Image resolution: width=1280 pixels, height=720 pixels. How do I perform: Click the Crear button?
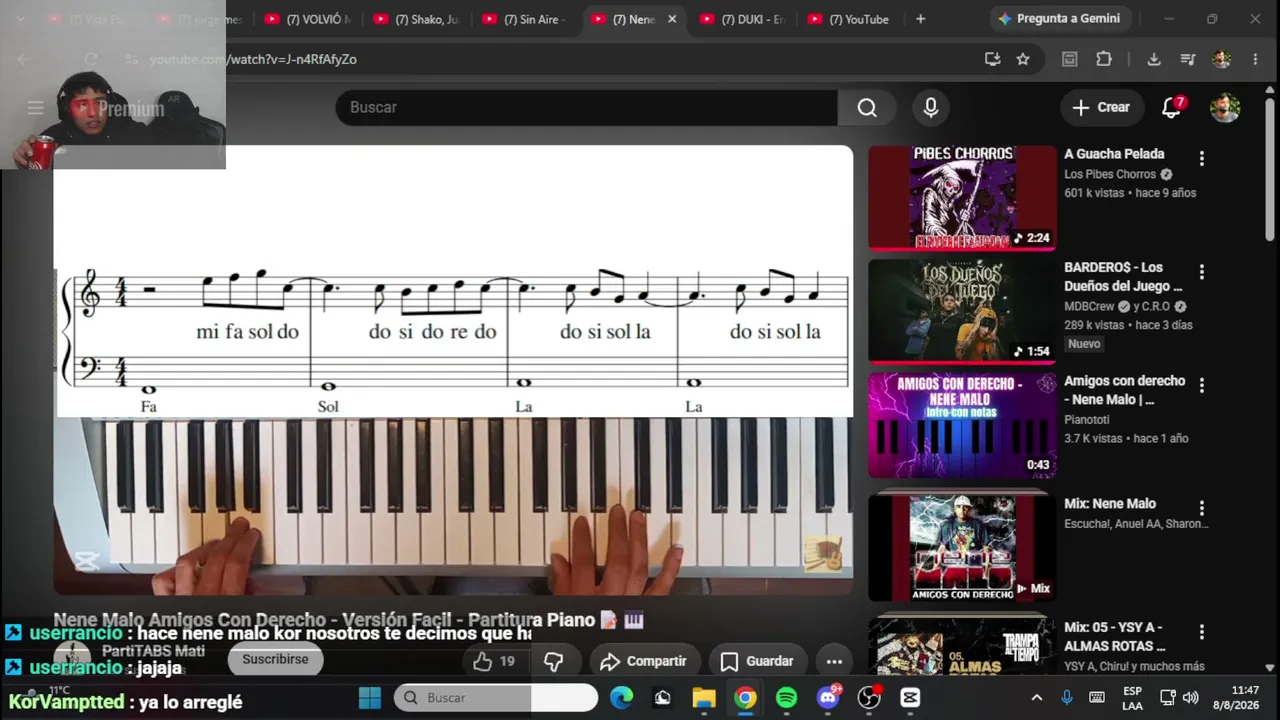(x=1101, y=108)
